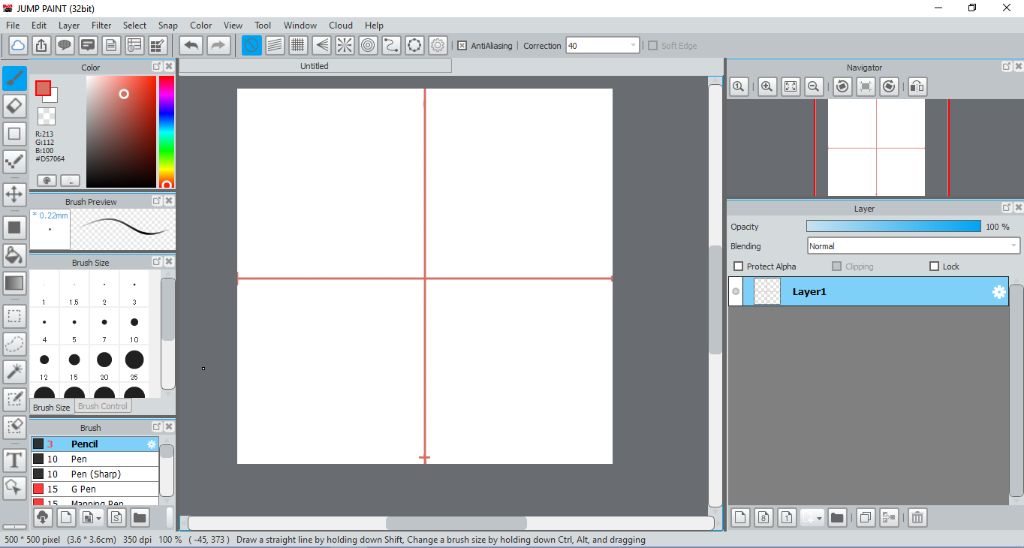This screenshot has width=1024, height=548.
Task: Enable the curve snap guide
Action: (x=391, y=45)
